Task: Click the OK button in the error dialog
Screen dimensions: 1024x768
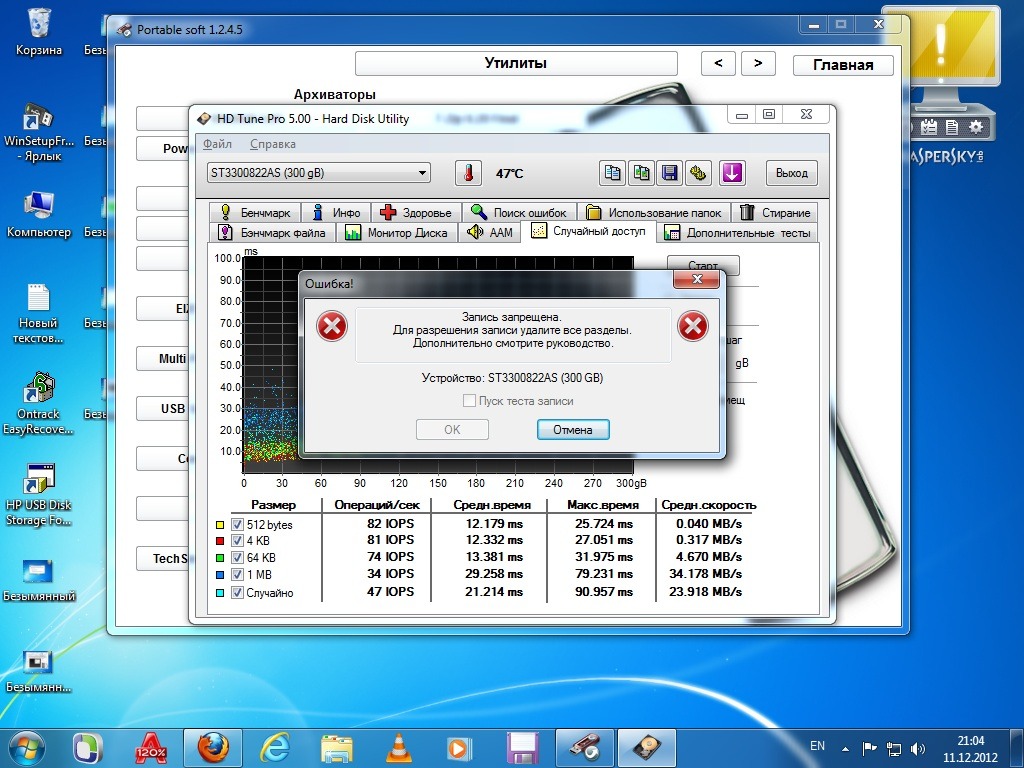Action: click(452, 429)
